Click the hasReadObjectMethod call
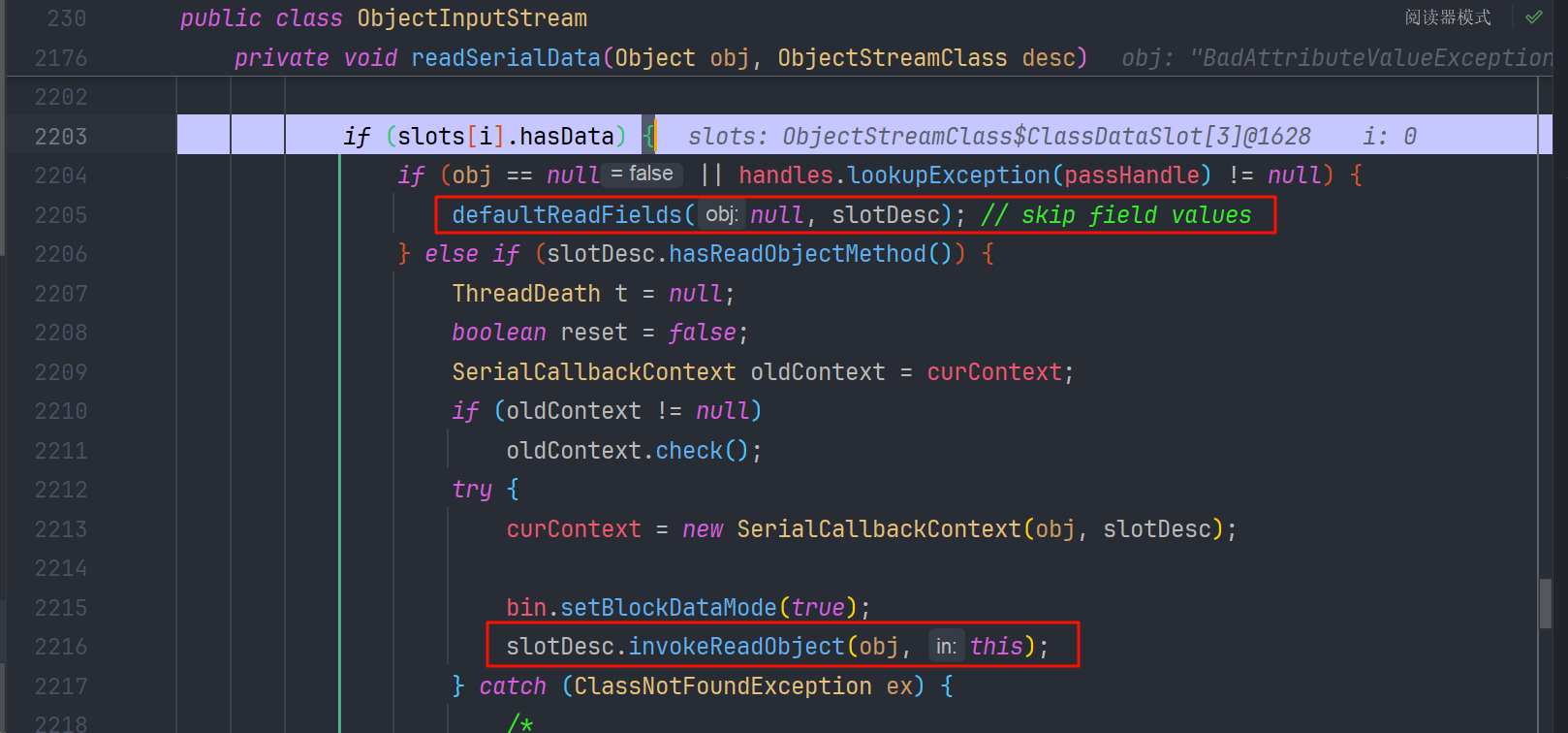 click(x=798, y=254)
